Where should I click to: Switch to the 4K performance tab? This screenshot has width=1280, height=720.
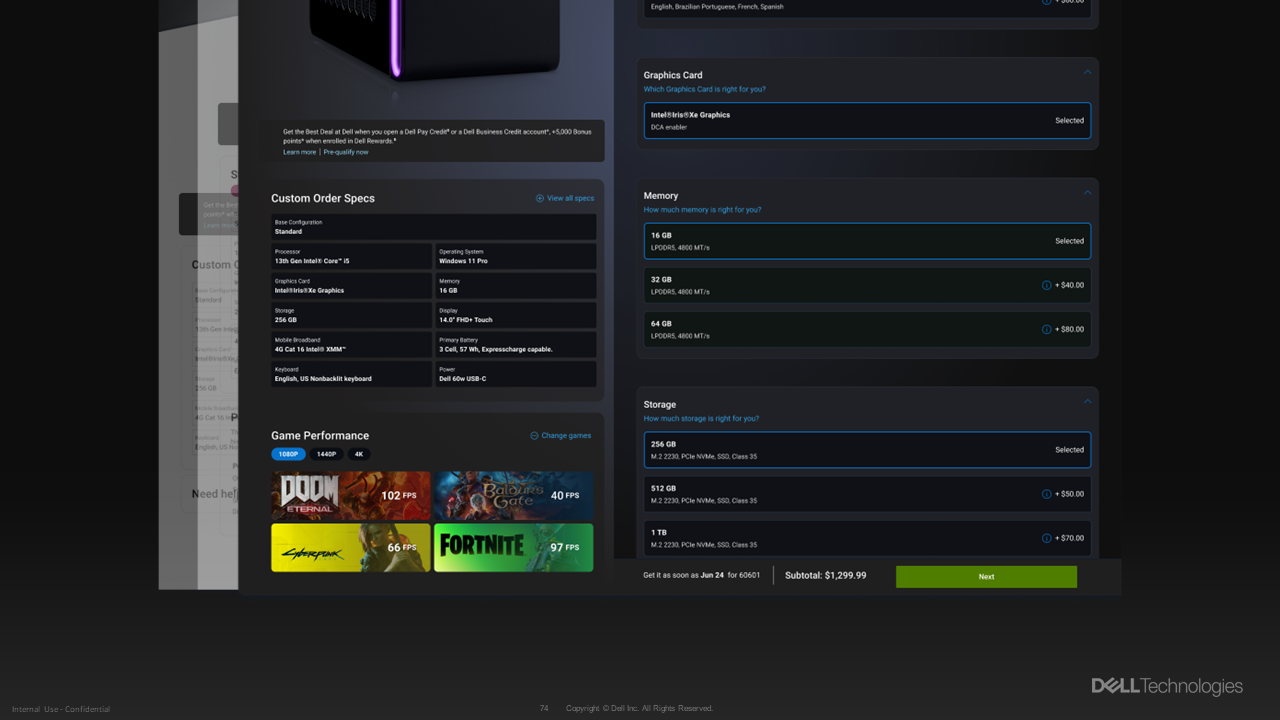[359, 454]
